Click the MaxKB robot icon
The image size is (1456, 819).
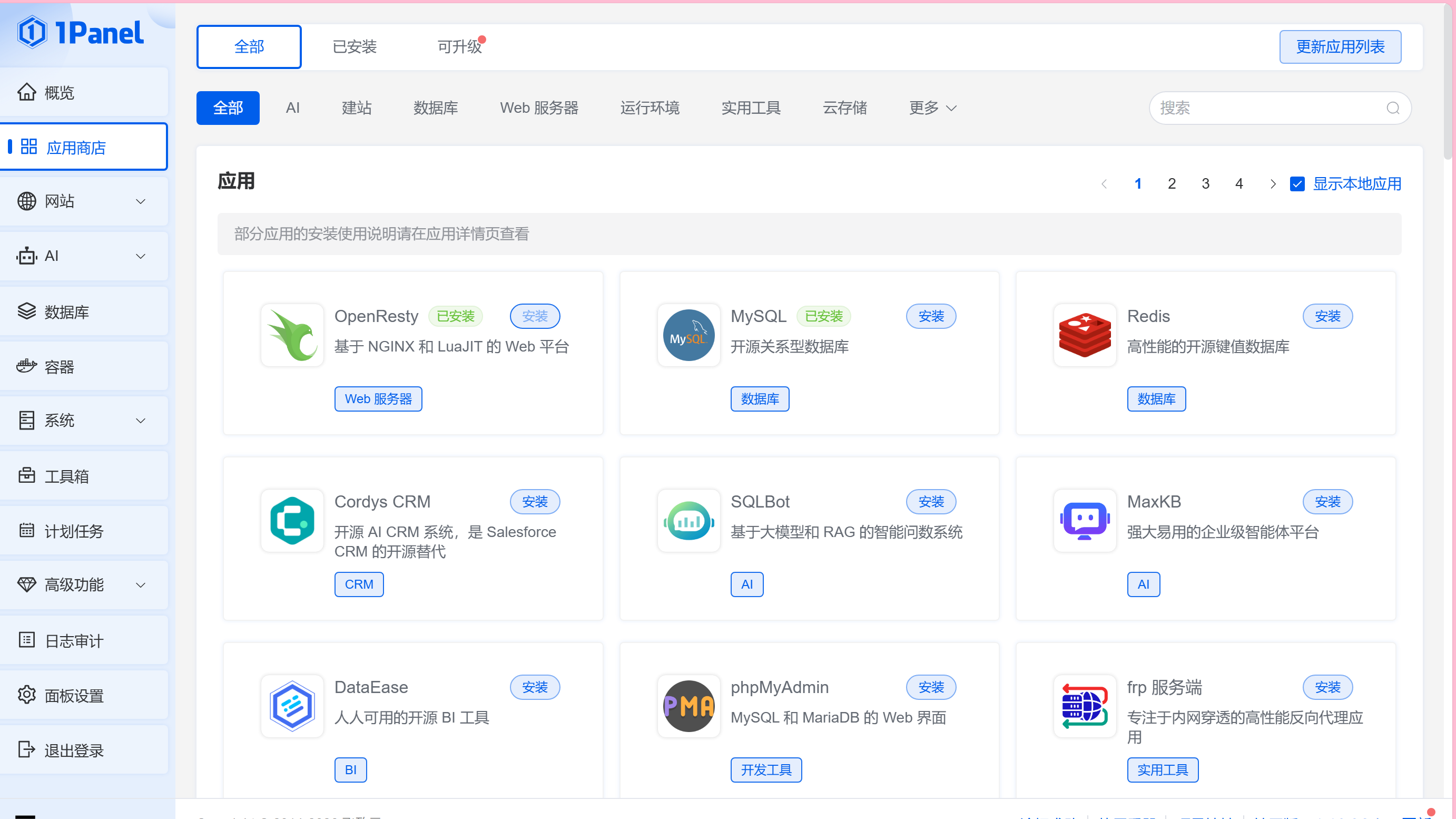click(x=1084, y=520)
